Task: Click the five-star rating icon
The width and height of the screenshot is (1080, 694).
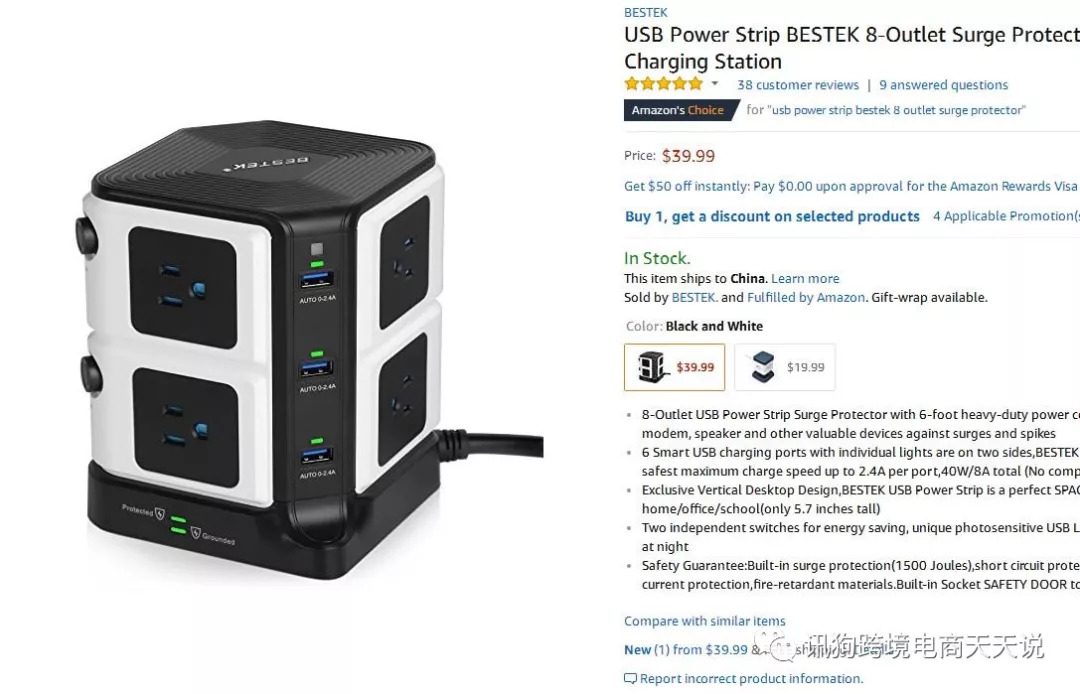Action: (663, 84)
